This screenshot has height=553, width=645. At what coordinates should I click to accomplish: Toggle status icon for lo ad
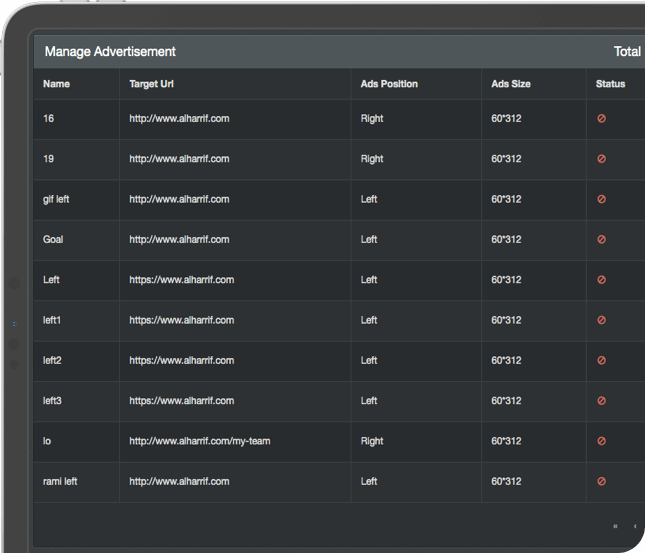coord(601,441)
